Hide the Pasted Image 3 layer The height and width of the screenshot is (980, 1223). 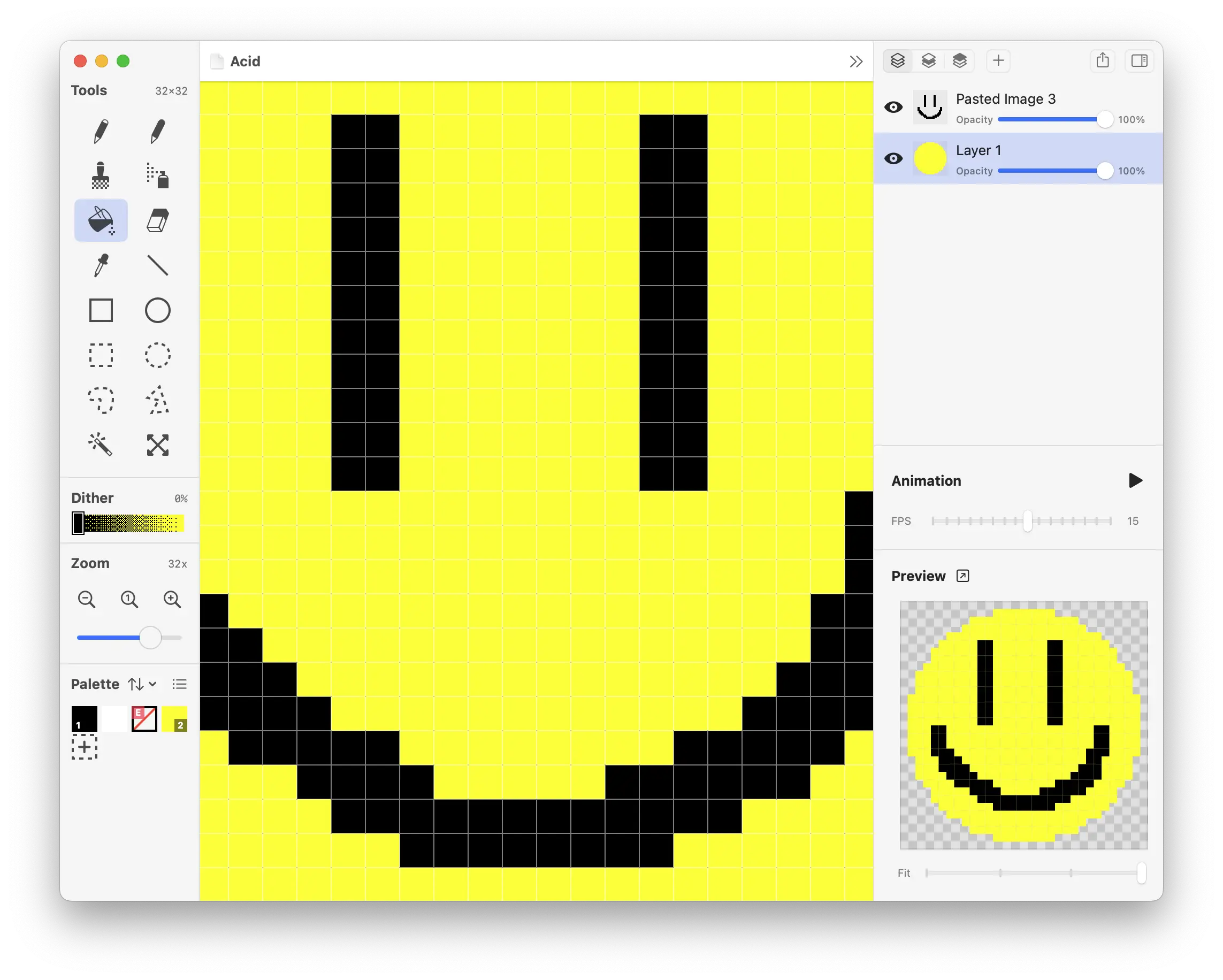(x=893, y=106)
